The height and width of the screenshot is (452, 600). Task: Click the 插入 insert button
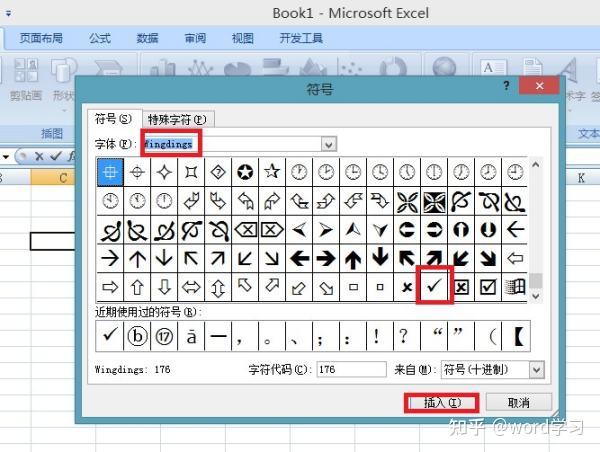coord(442,403)
